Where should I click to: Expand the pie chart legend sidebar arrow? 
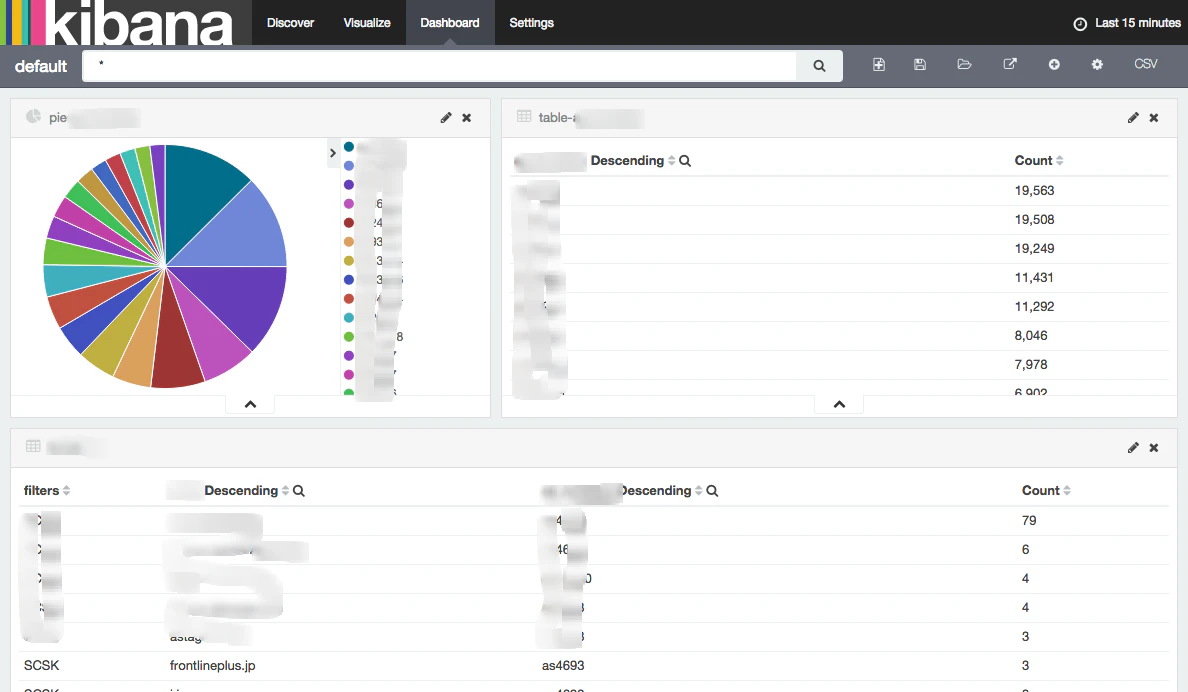333,153
